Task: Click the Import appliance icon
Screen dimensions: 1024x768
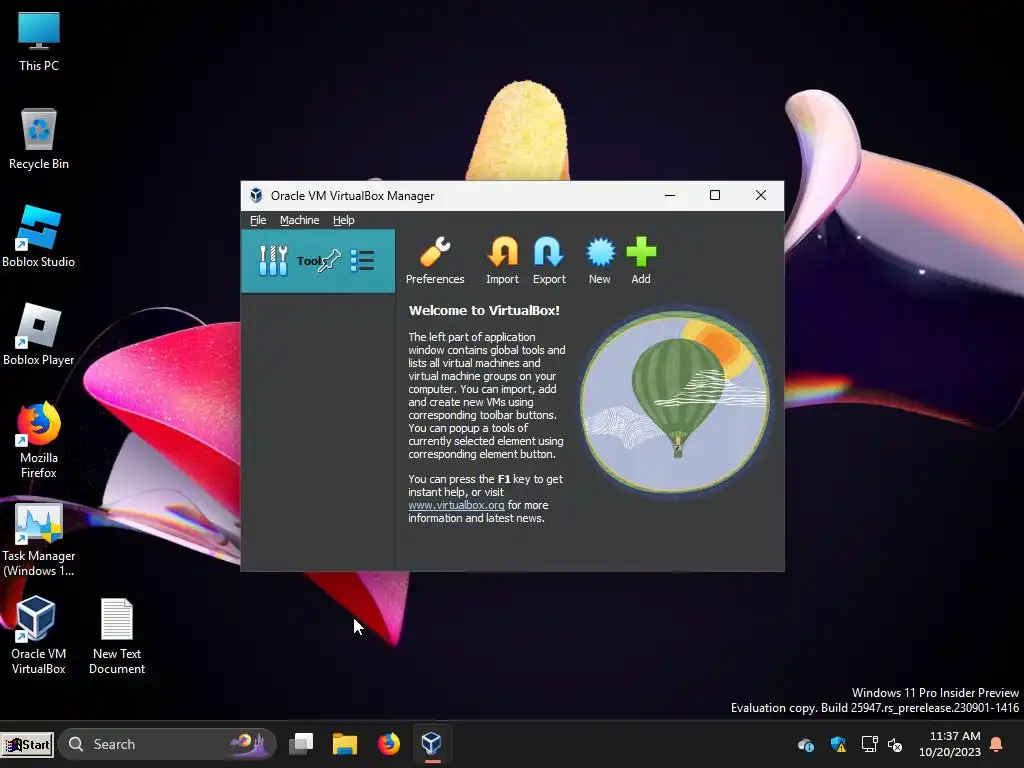Action: click(502, 261)
